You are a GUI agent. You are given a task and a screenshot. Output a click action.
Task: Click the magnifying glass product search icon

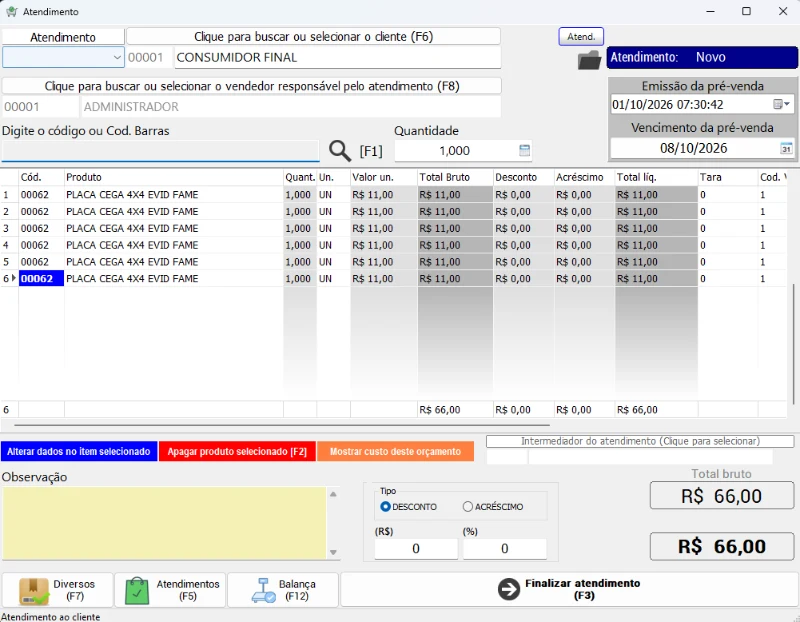coord(340,151)
